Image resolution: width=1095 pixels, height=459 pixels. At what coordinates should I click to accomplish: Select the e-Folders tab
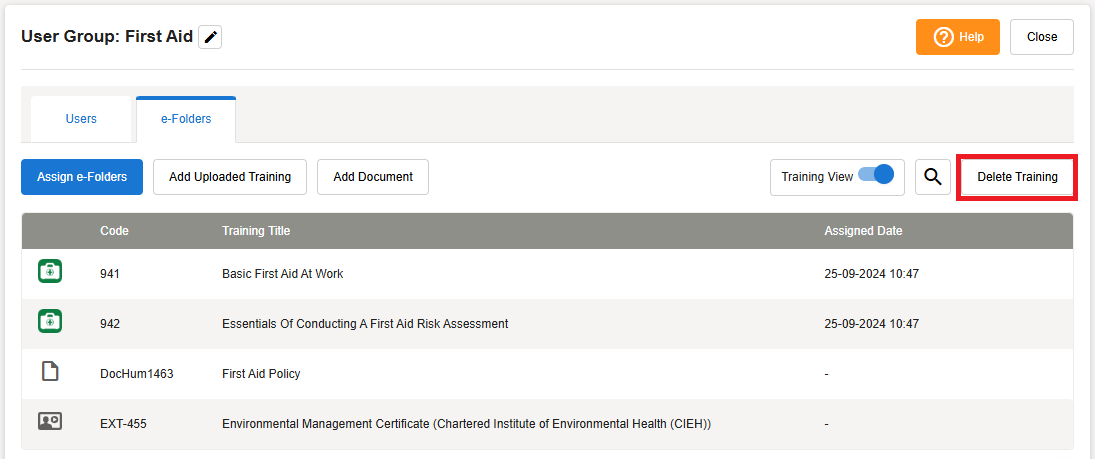186,119
